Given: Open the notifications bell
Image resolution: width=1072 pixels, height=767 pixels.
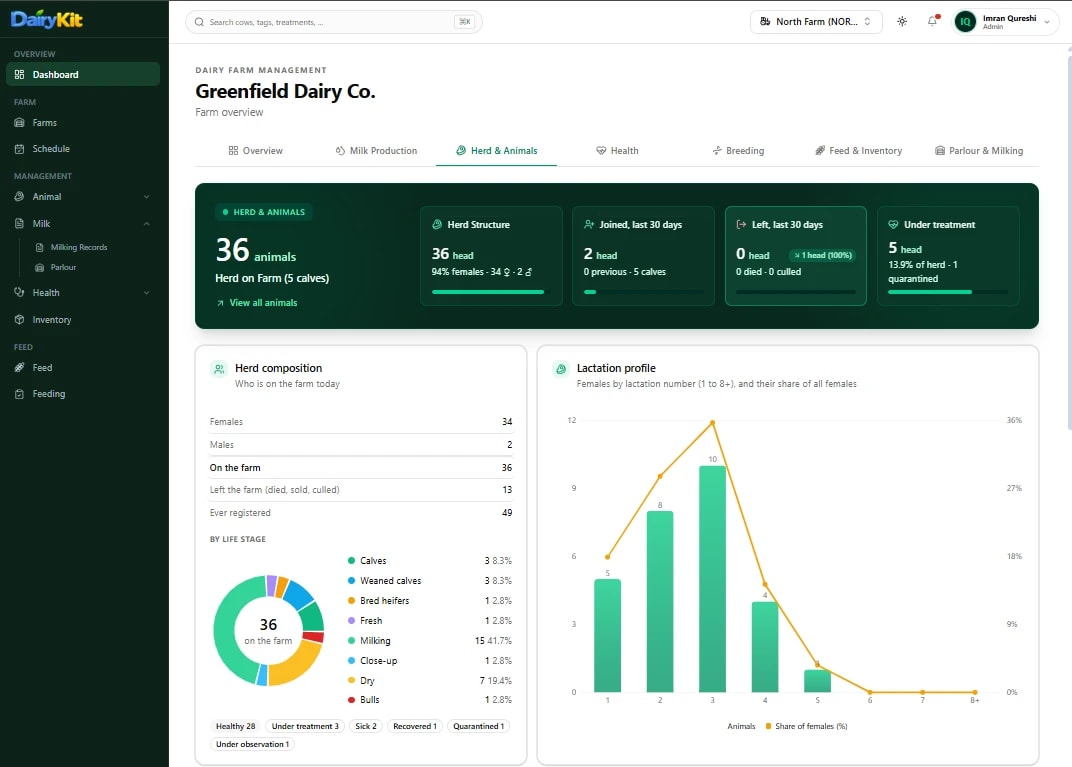Looking at the screenshot, I should coord(933,21).
